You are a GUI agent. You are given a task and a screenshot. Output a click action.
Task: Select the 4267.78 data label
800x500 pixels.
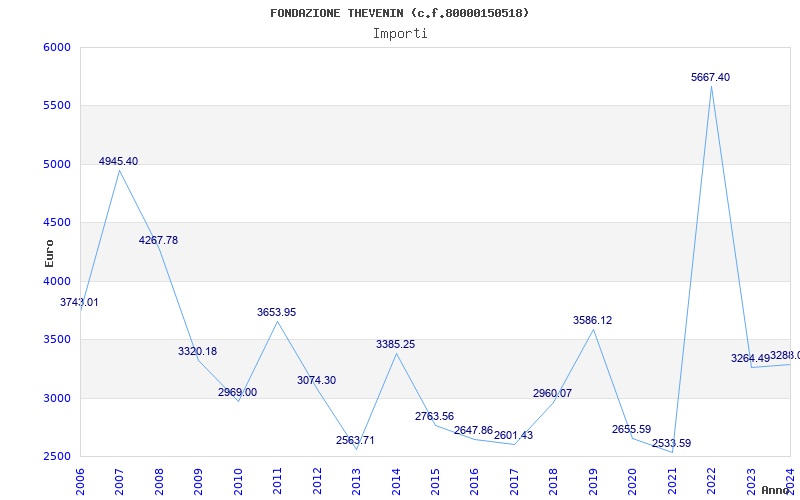pos(158,240)
